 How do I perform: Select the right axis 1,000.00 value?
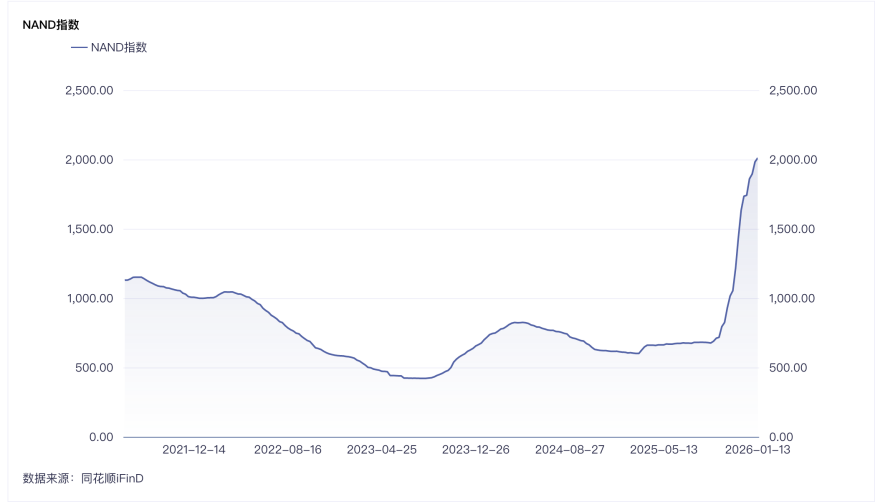(x=793, y=298)
